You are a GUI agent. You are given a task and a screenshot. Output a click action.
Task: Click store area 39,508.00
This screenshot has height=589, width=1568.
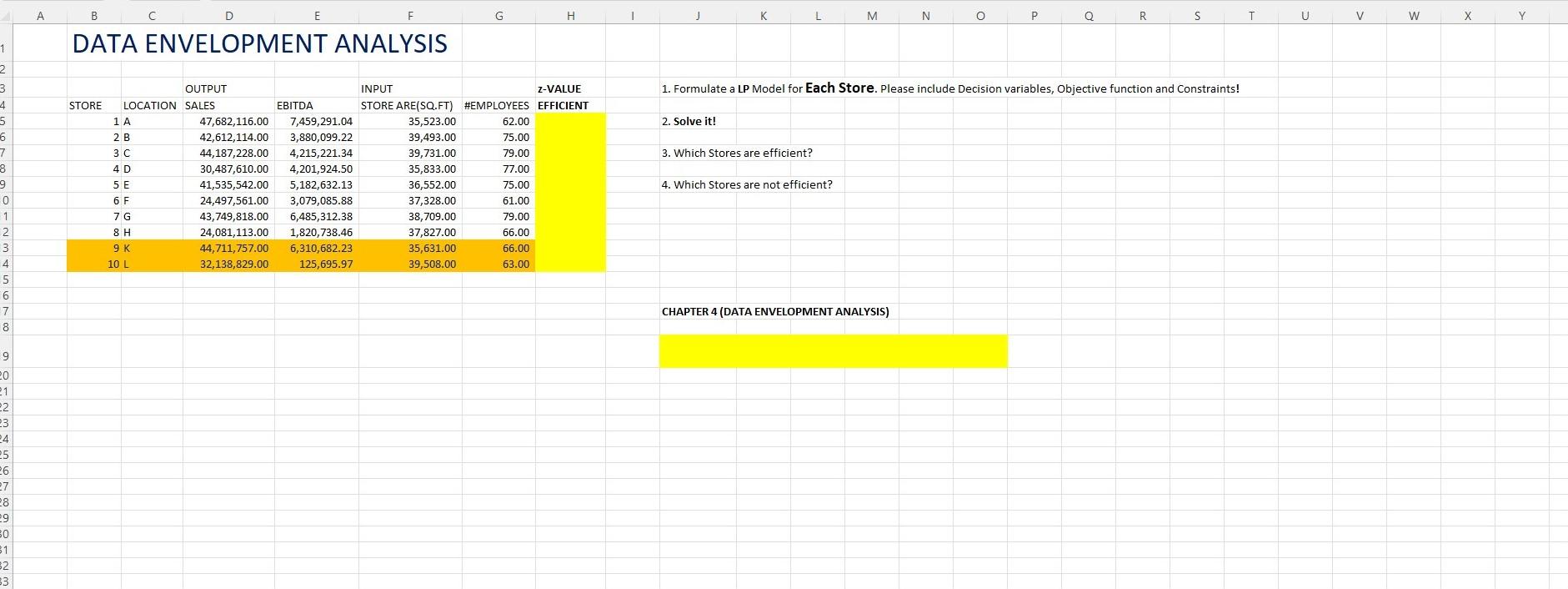(x=432, y=264)
